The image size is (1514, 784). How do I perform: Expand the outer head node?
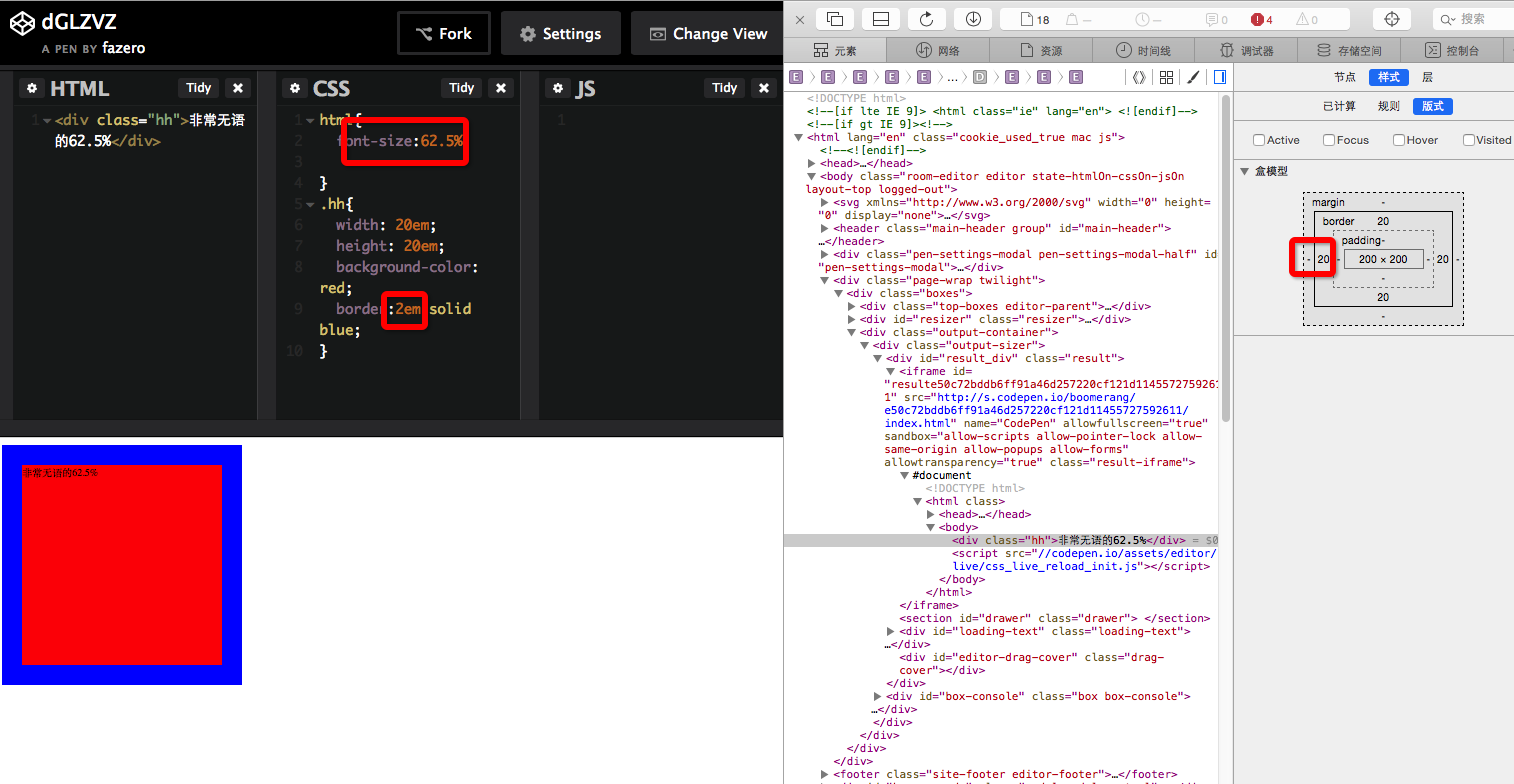click(812, 163)
